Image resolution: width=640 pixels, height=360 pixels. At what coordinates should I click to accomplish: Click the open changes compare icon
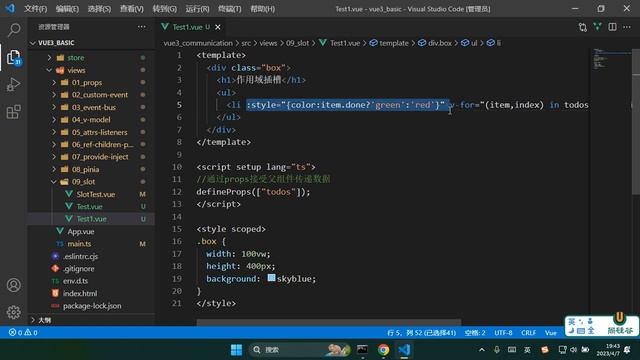click(x=583, y=27)
